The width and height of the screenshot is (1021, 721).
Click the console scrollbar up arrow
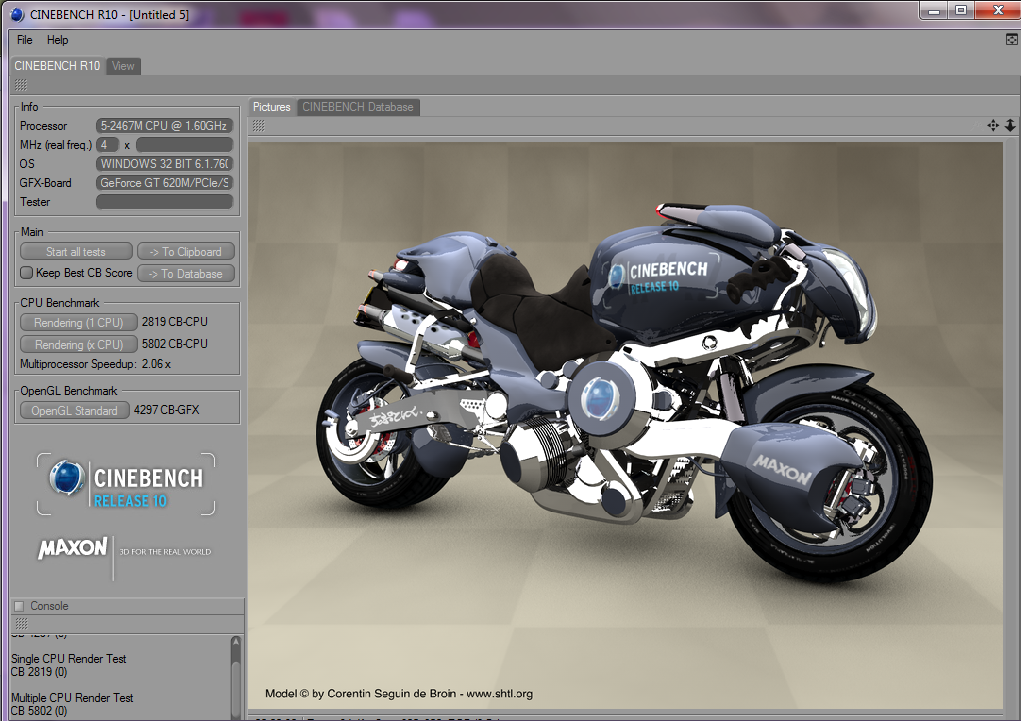point(236,642)
